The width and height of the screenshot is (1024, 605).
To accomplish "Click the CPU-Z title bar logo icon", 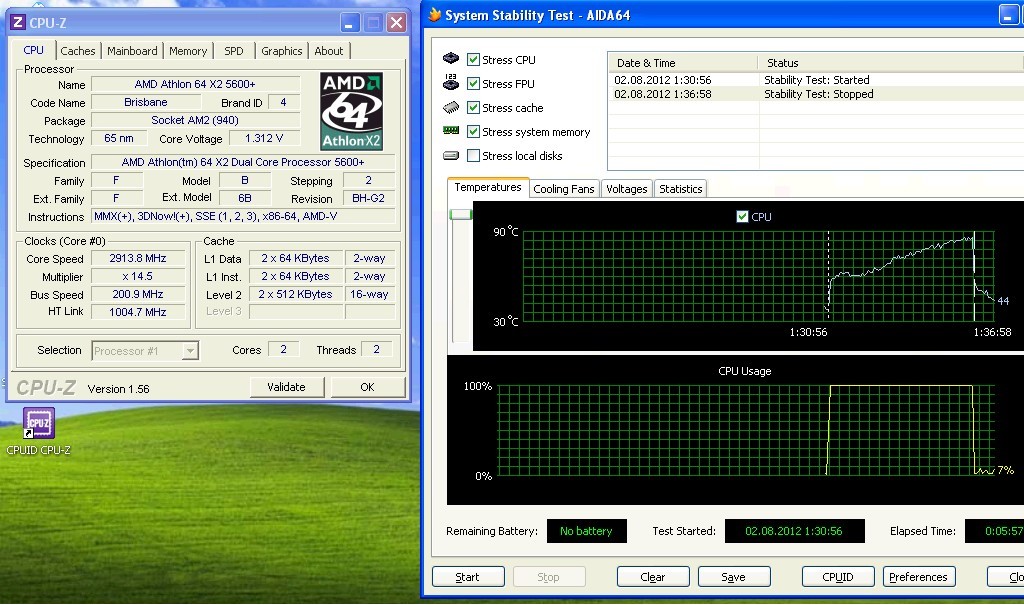I will (18, 23).
